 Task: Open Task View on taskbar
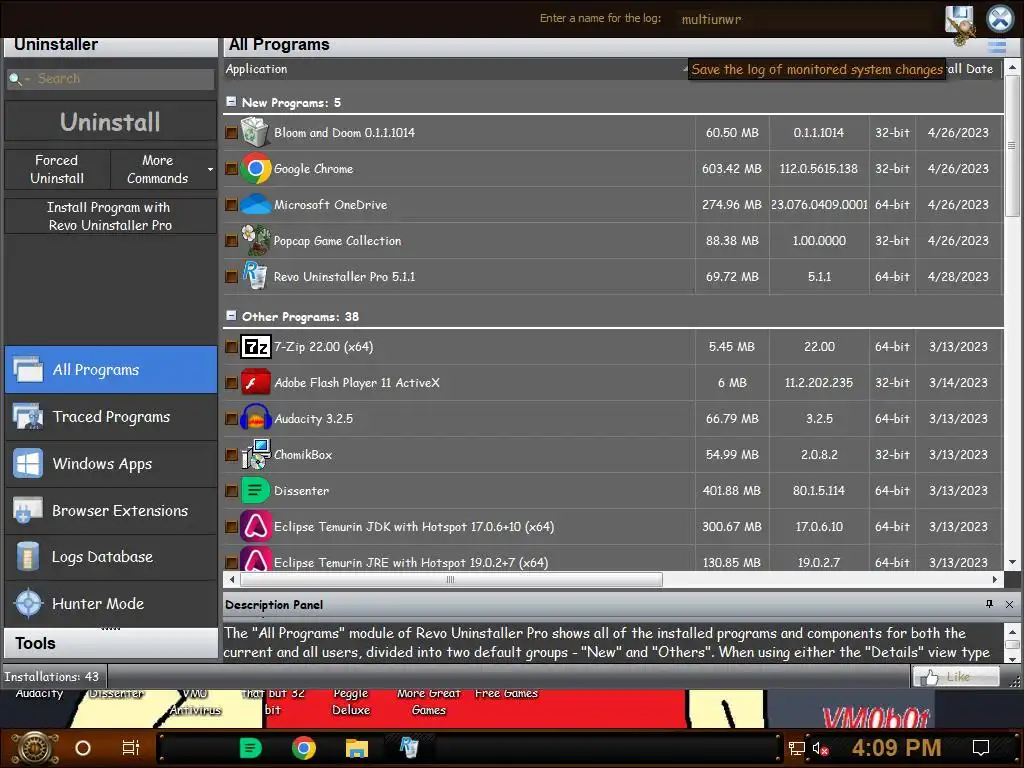point(131,748)
